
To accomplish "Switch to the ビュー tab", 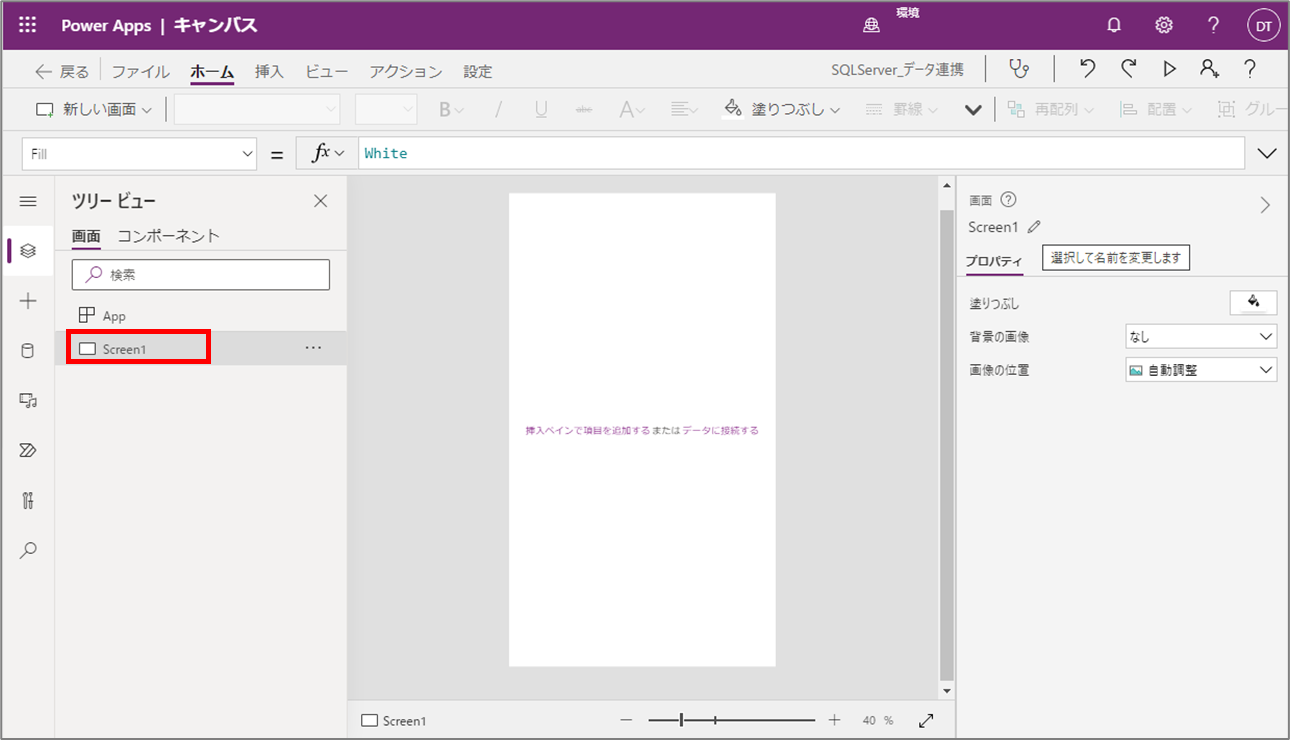I will coord(327,72).
